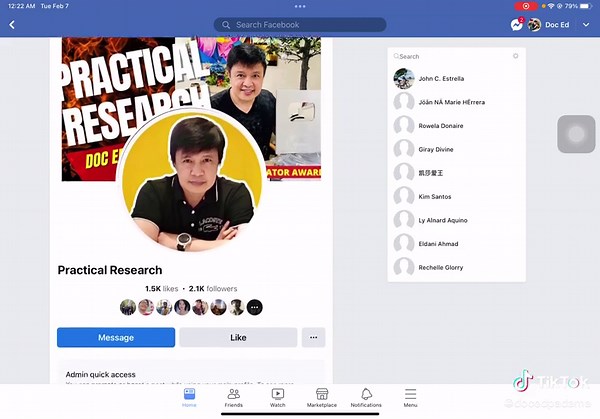View 1.5K likes count

[161, 289]
